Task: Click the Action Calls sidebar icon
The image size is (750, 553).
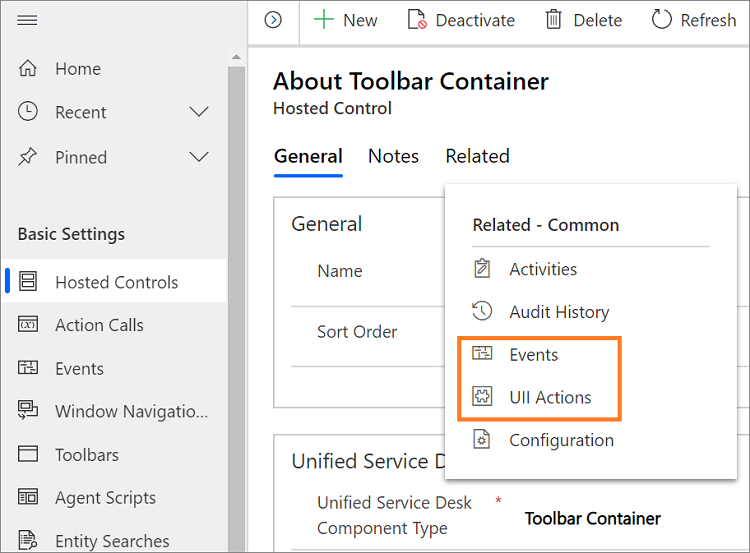Action: pyautogui.click(x=28, y=324)
